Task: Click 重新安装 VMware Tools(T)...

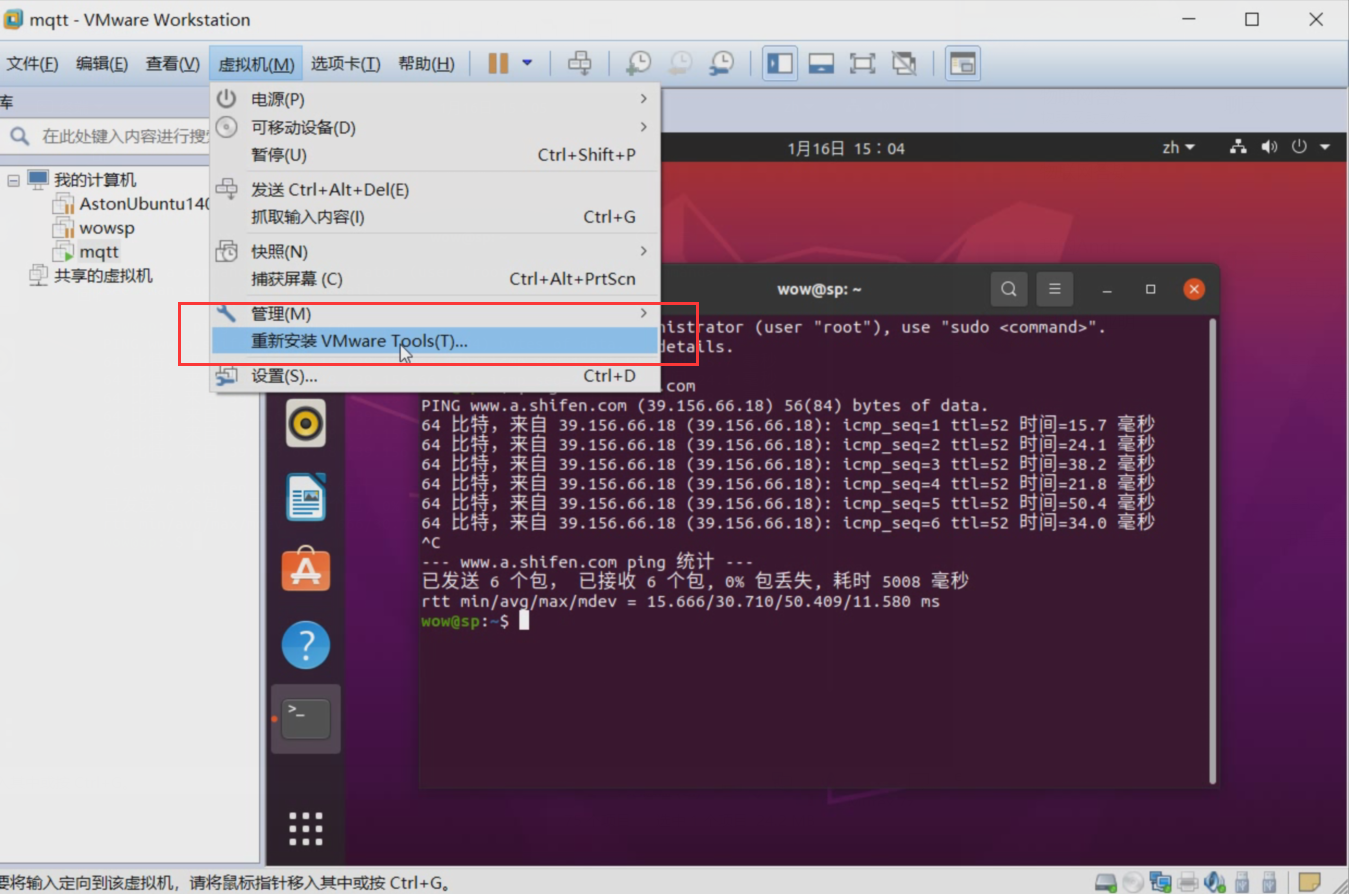Action: tap(435, 341)
